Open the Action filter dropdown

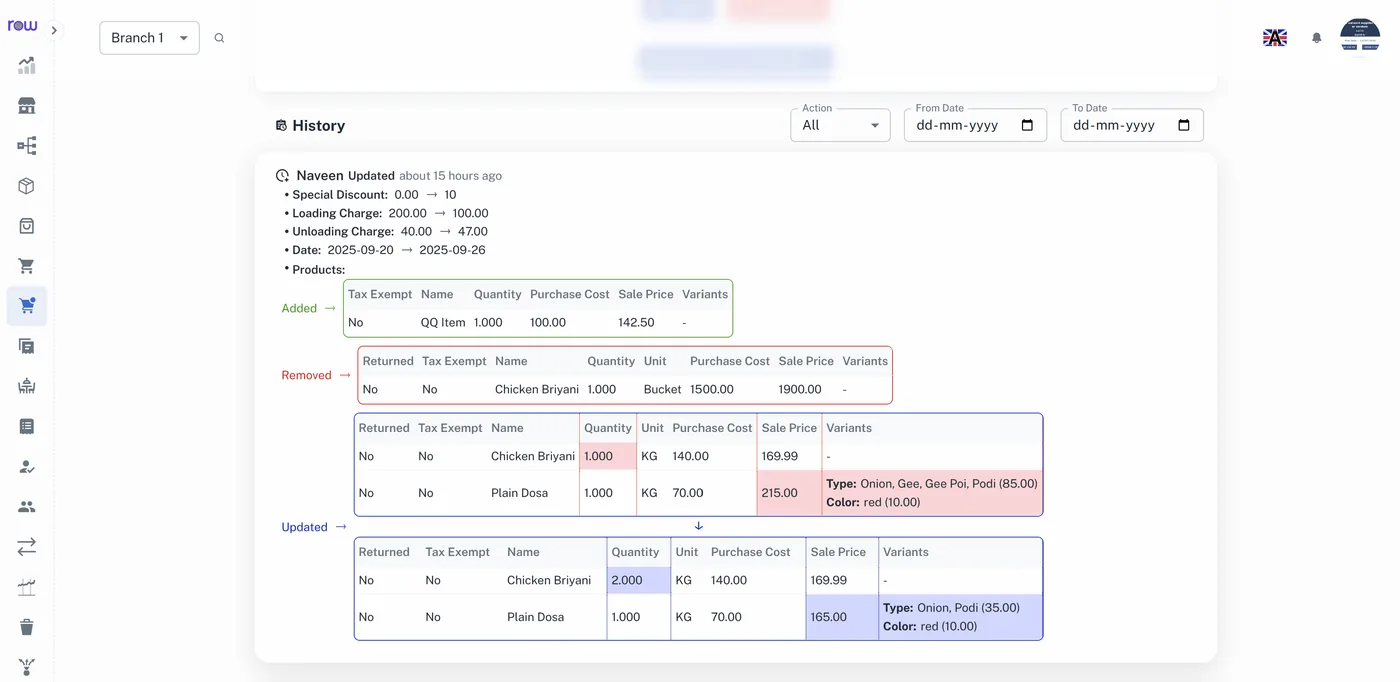[x=840, y=125]
